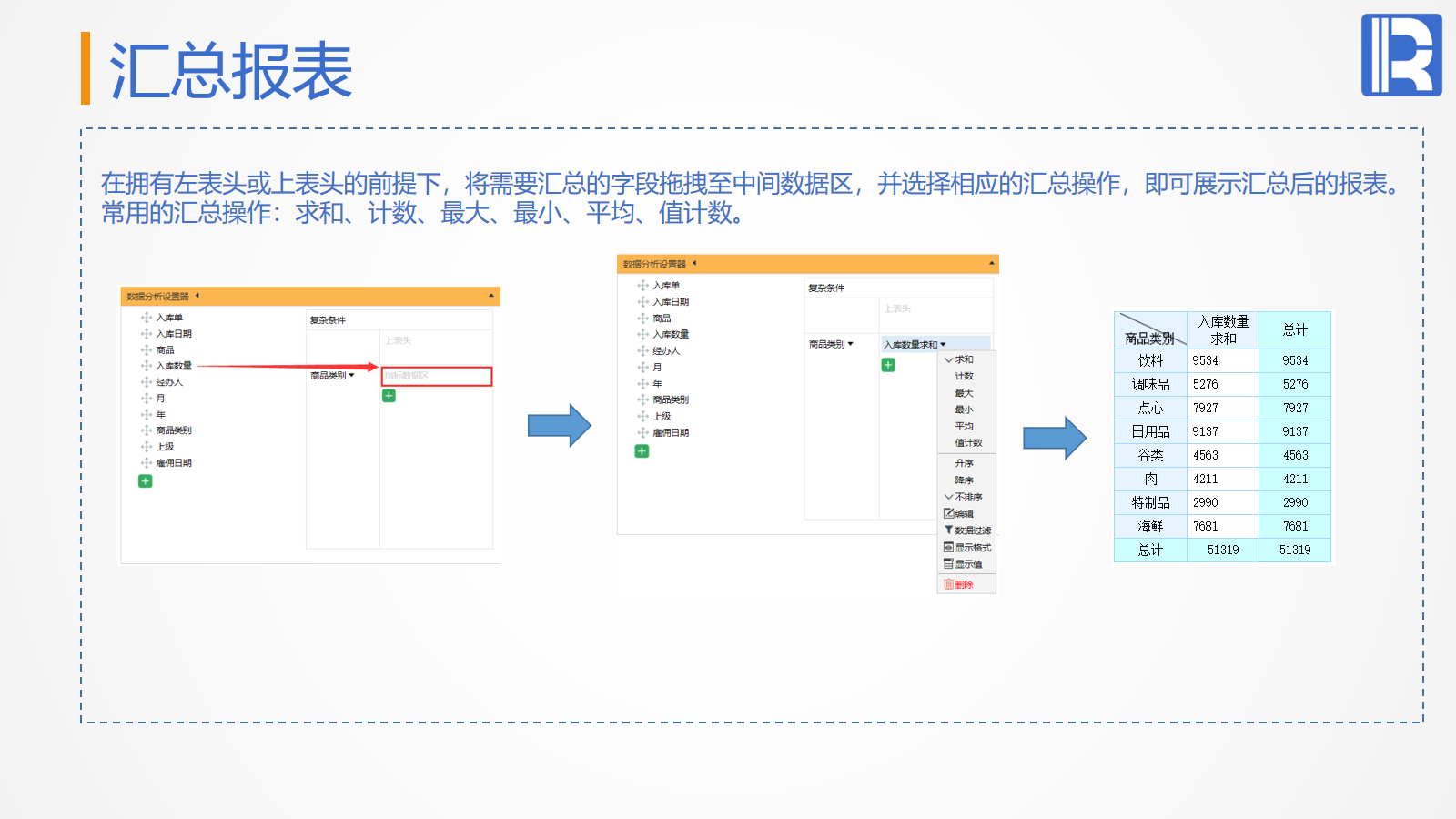Click the 显示格式 eye icon
Viewport: 1456px width, 819px height.
(x=949, y=548)
